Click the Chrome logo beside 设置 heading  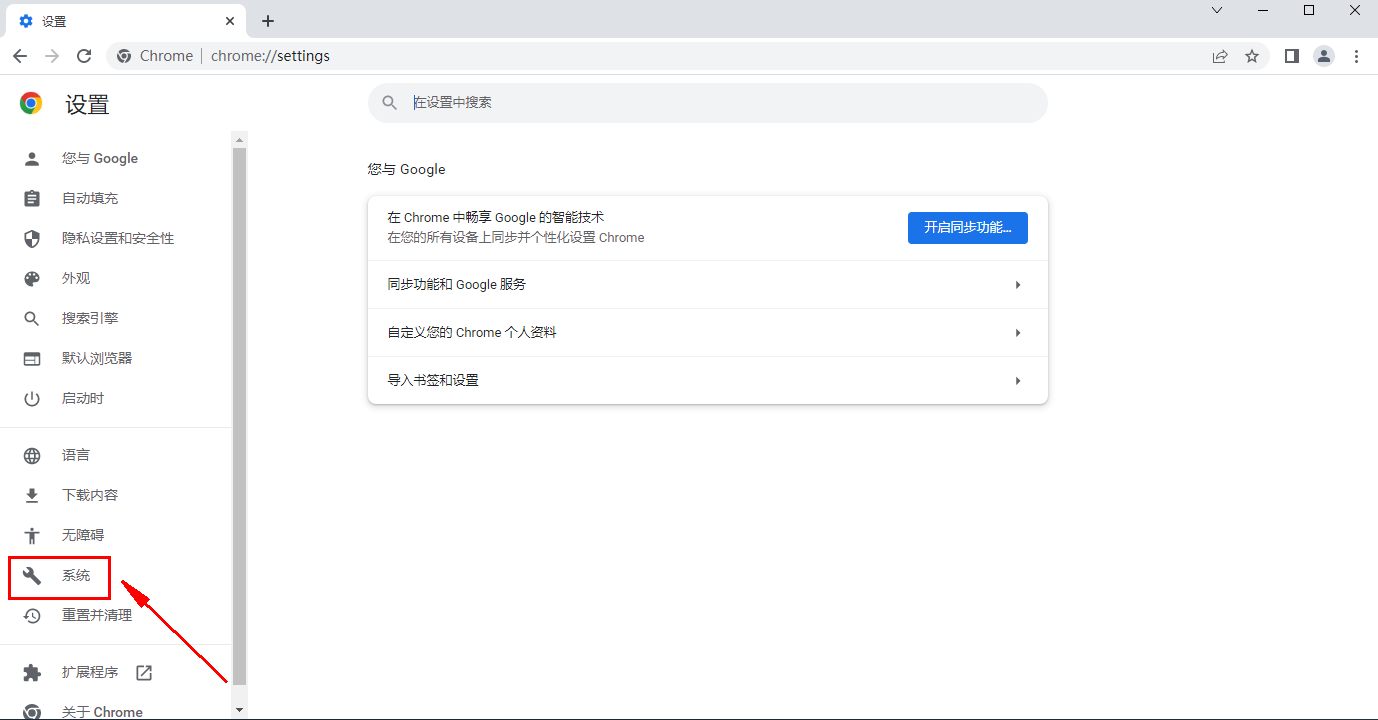[x=31, y=103]
